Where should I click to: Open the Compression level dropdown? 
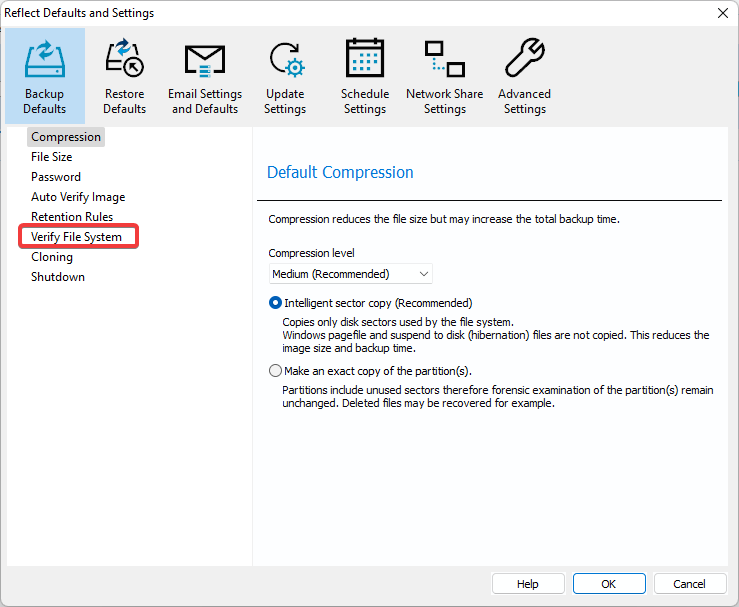pyautogui.click(x=351, y=274)
